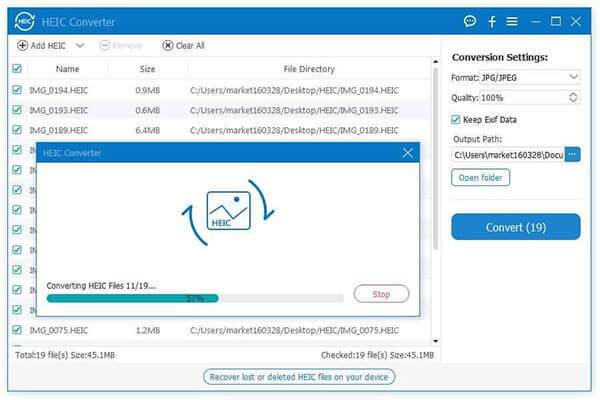This screenshot has width=600, height=400.
Task: Stop the conversion in progress
Action: point(382,294)
